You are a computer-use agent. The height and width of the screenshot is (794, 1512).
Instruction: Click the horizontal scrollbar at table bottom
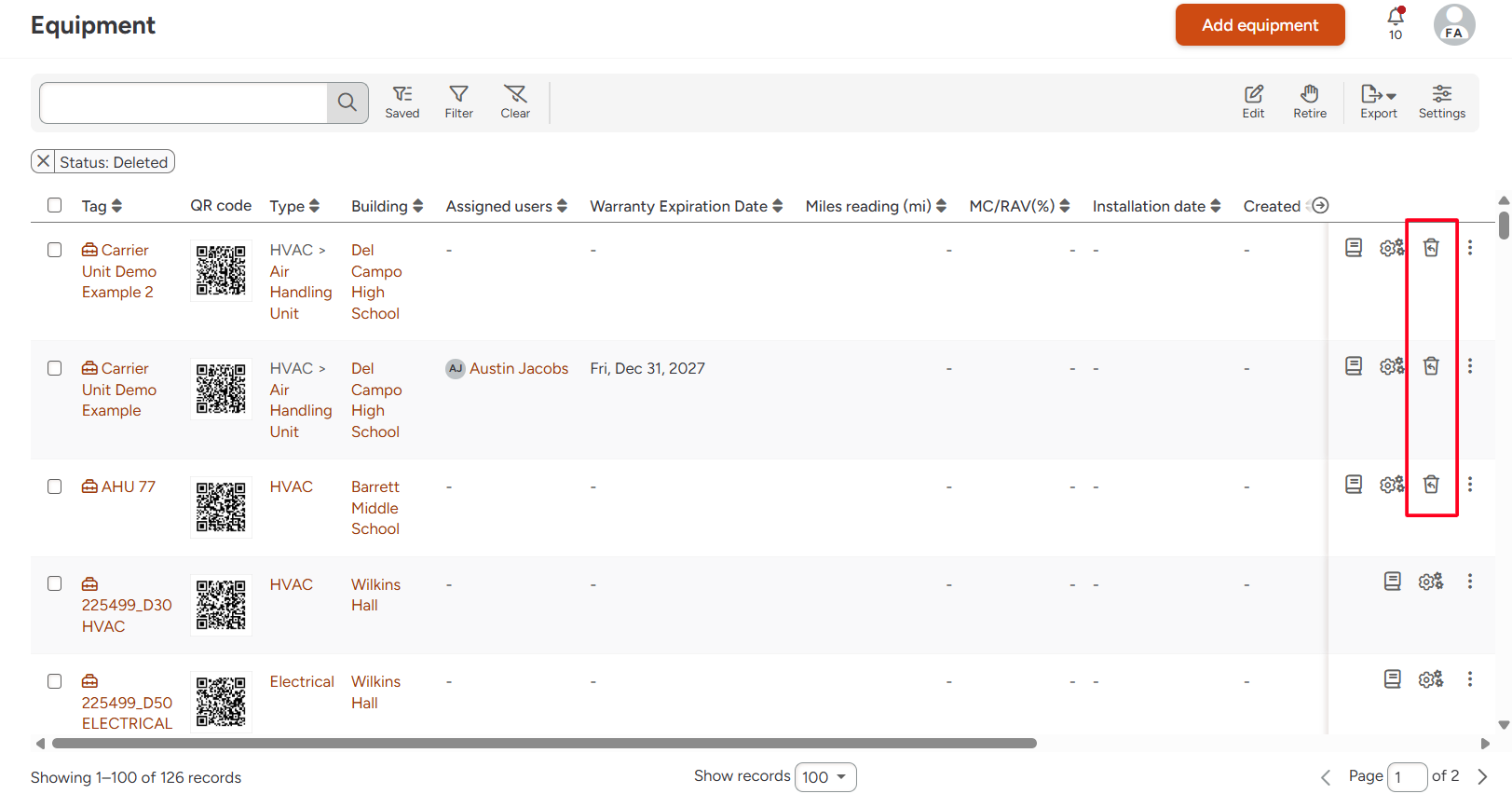[x=544, y=744]
